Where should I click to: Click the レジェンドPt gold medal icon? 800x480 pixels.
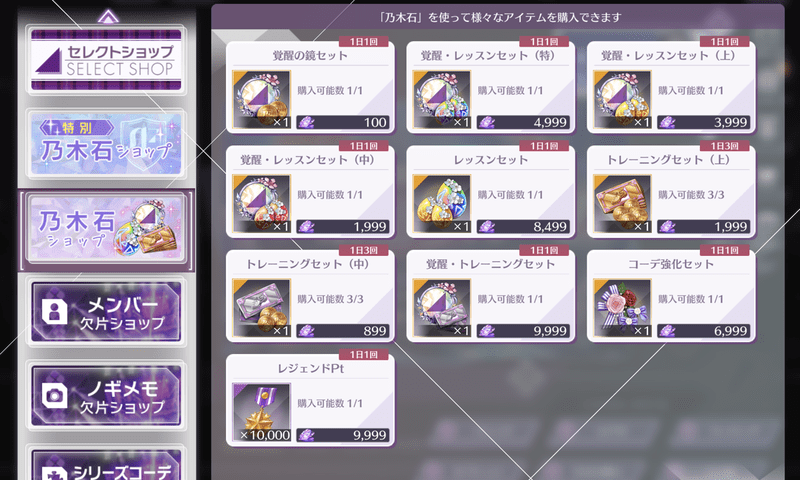point(262,413)
